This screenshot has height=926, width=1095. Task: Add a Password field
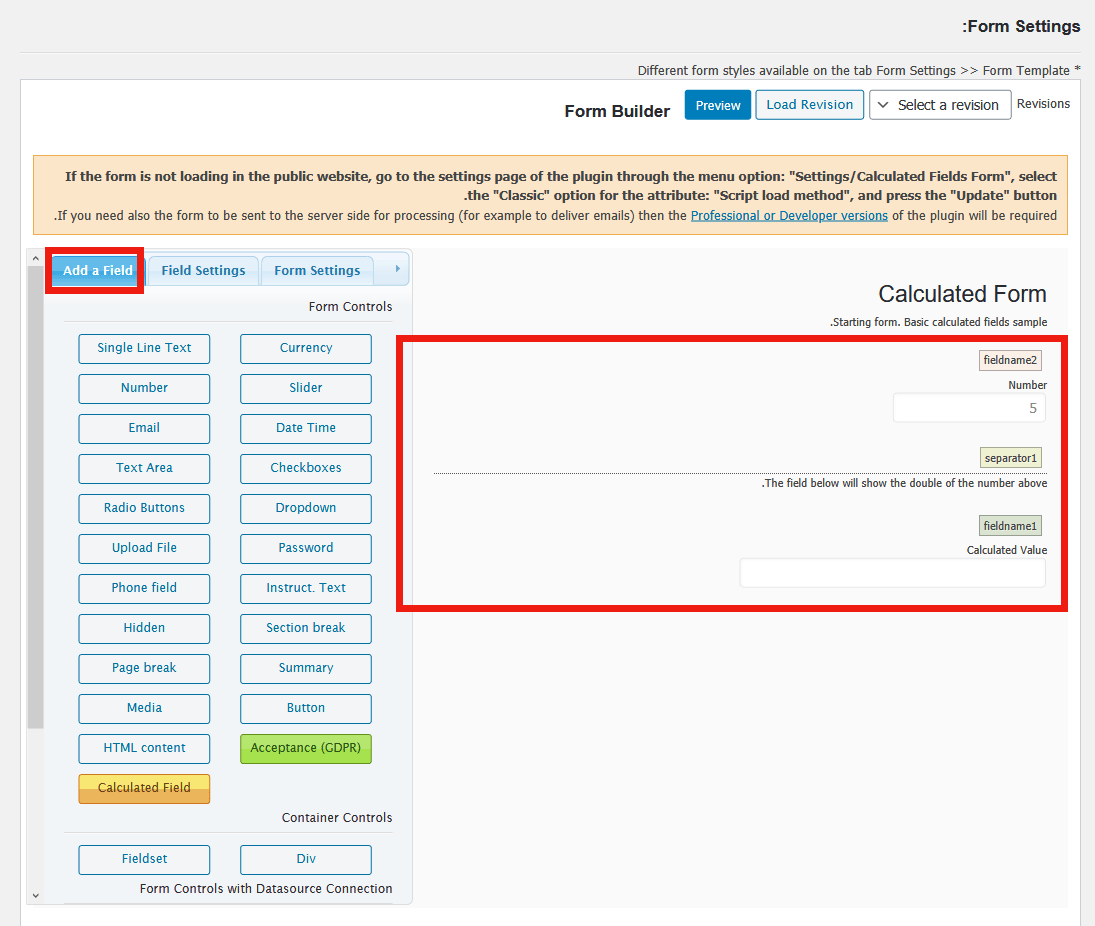(306, 548)
